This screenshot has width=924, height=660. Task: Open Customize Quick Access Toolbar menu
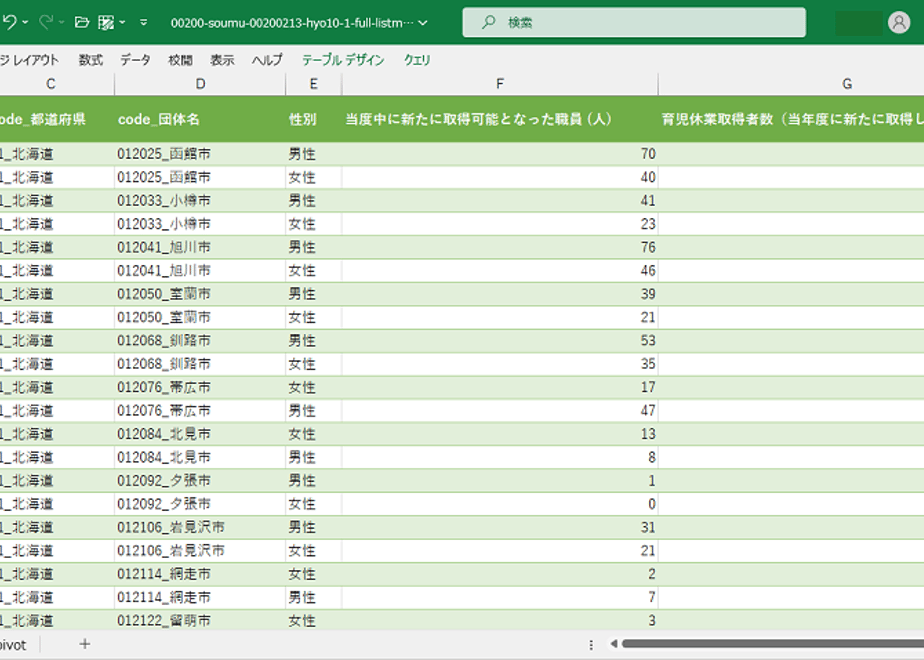pyautogui.click(x=144, y=22)
